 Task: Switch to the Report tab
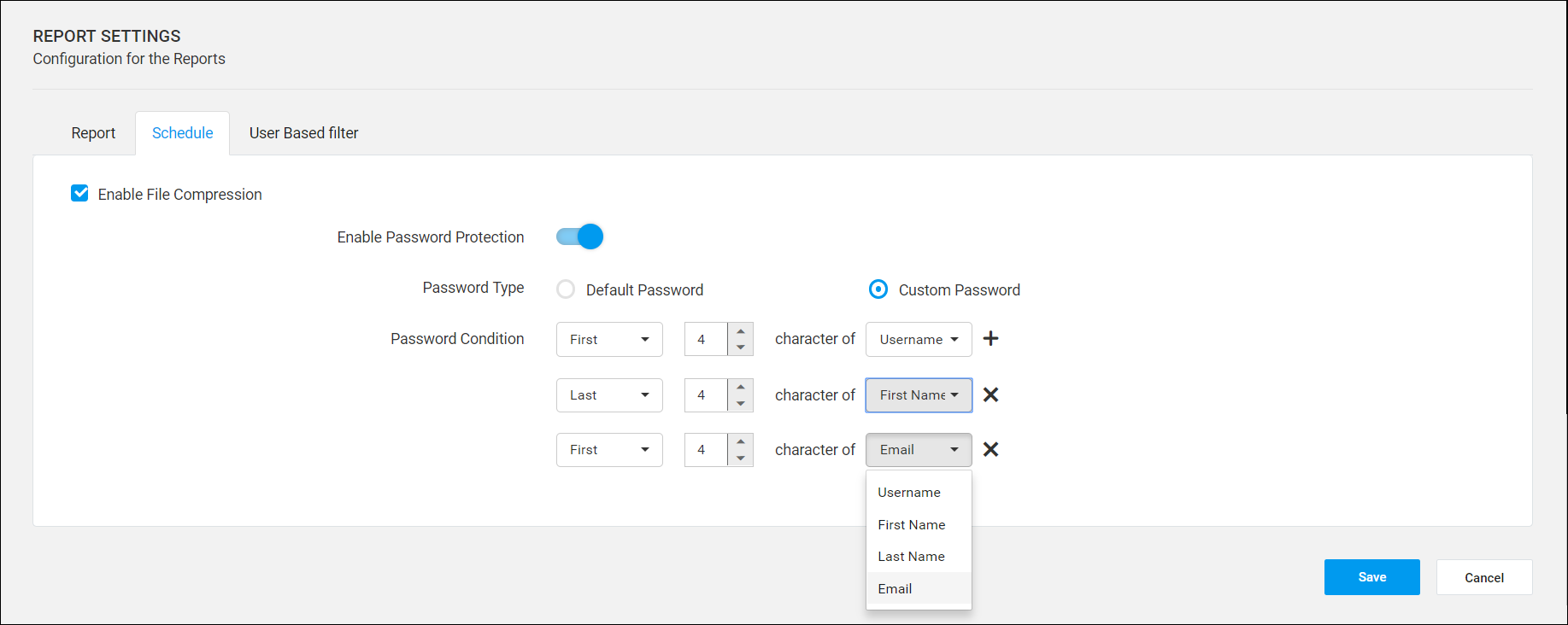pyautogui.click(x=93, y=133)
